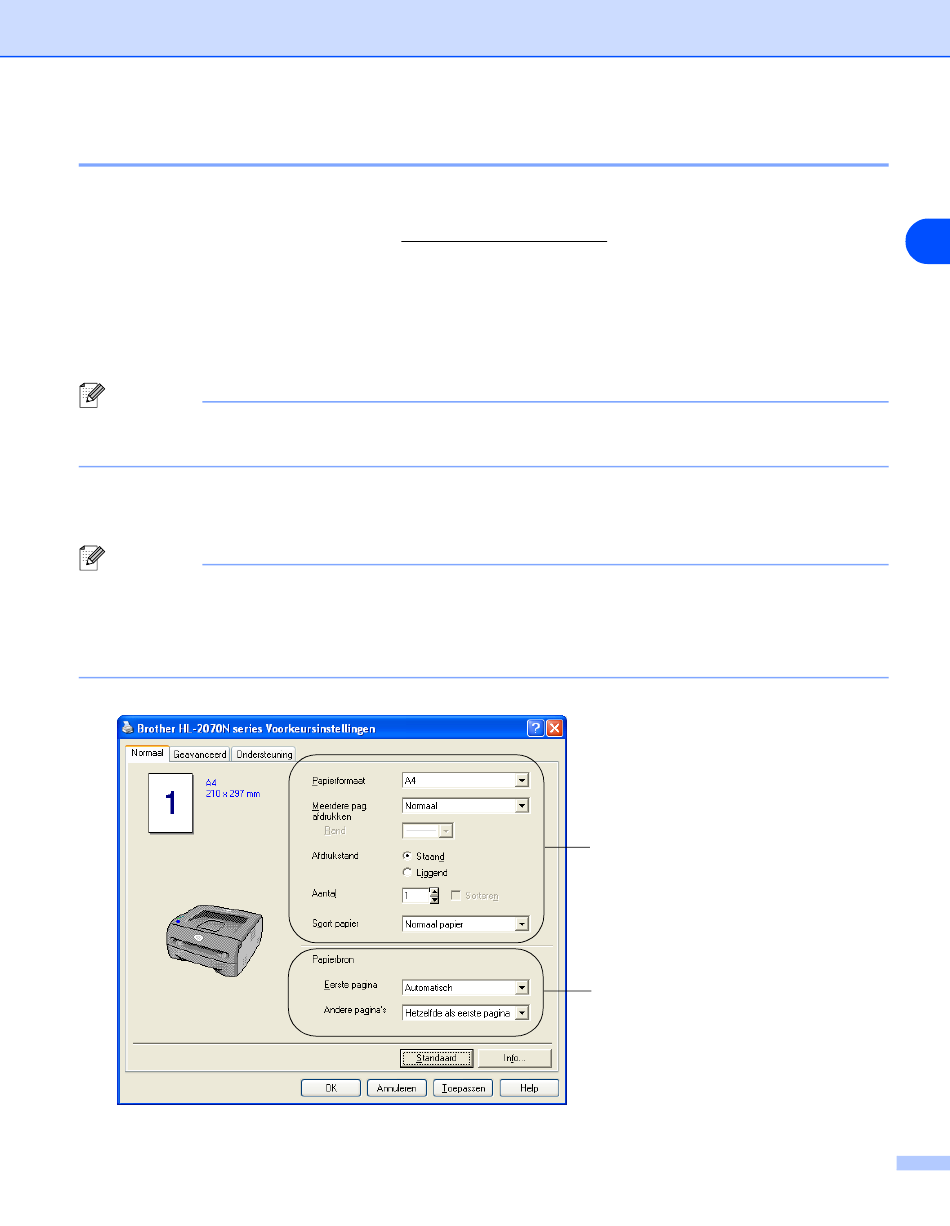The image size is (950, 1226).
Task: Expand the Eerste pagina paper source dropdown
Action: [521, 987]
